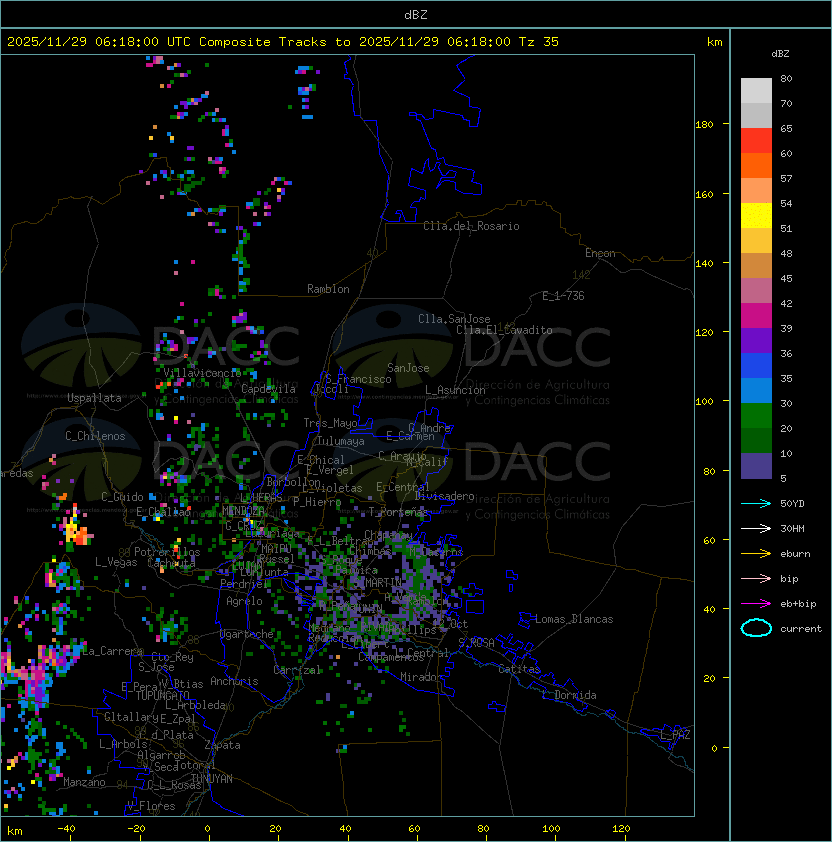This screenshot has width=832, height=842.
Task: Click the Villavicencio map label
Action: pyautogui.click(x=202, y=373)
